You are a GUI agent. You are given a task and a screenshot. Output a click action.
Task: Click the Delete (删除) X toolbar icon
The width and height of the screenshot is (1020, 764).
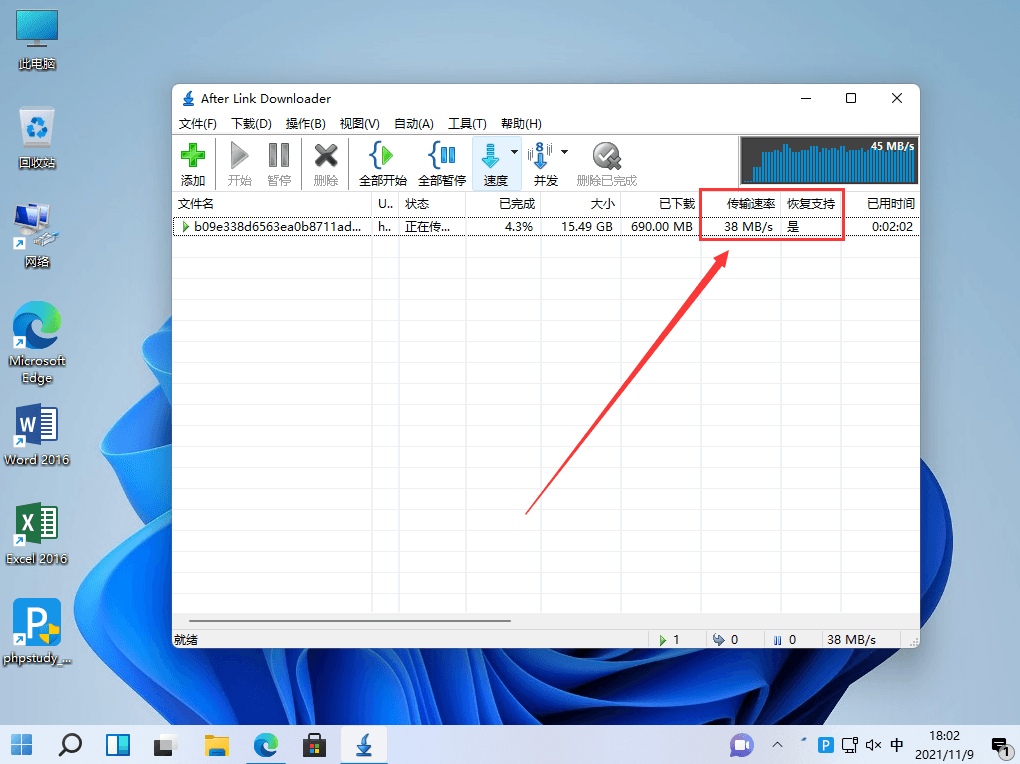[326, 156]
